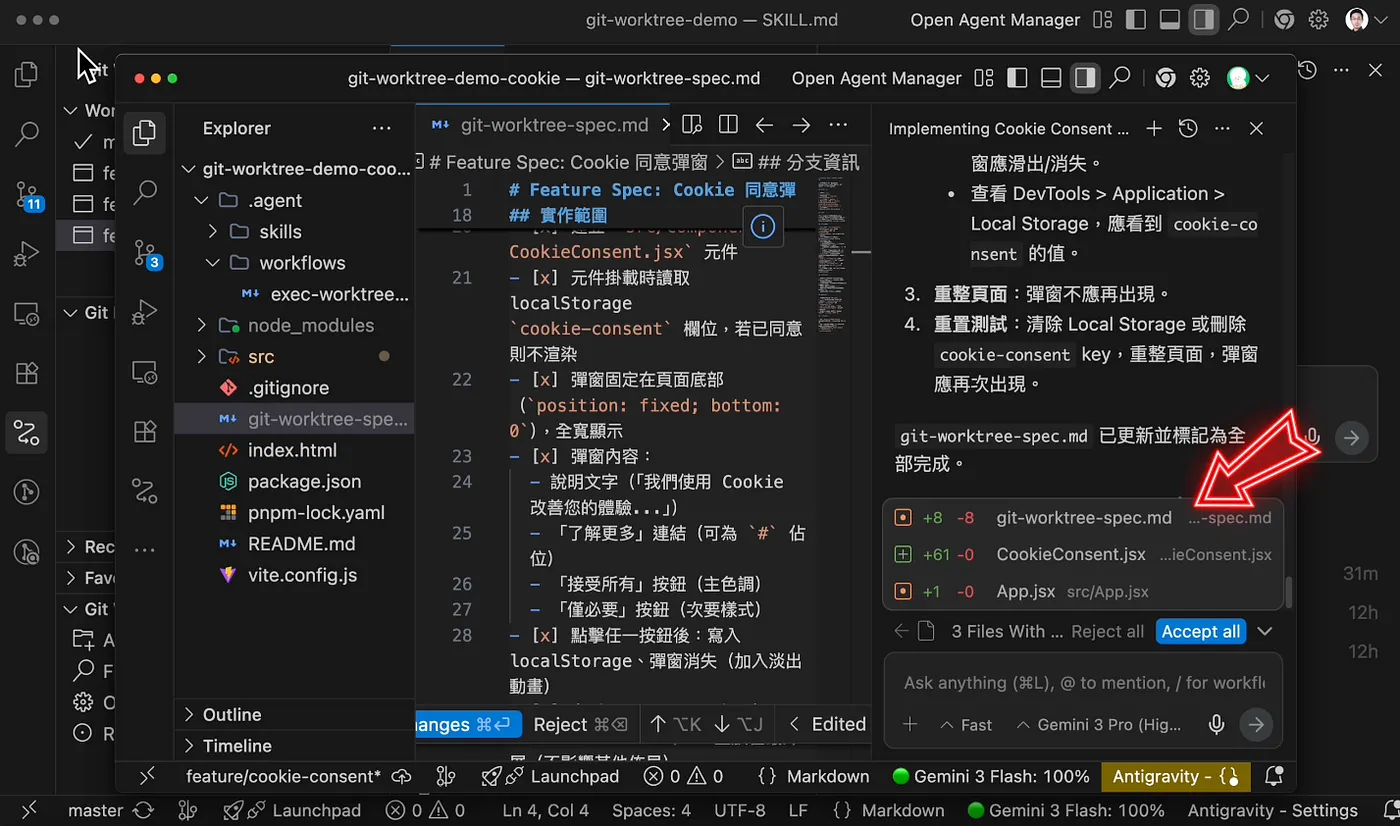Click the Accept all button
1400x826 pixels.
tap(1200, 631)
